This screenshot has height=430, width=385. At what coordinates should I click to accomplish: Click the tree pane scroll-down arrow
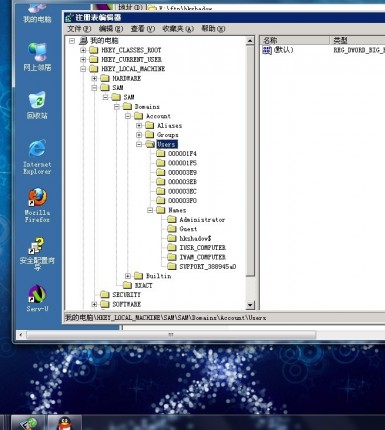click(250, 305)
